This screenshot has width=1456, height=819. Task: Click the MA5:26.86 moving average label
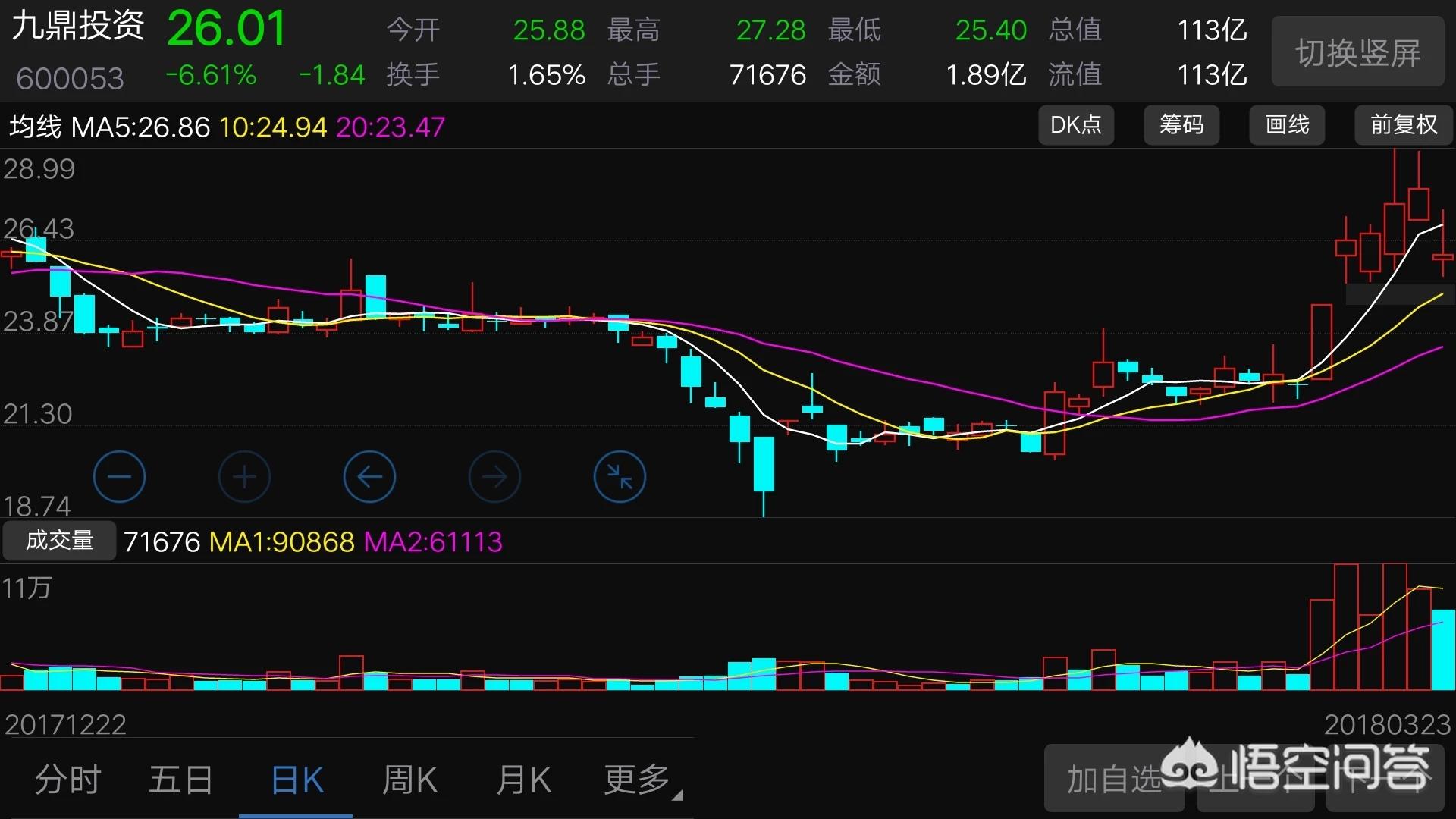tap(140, 127)
